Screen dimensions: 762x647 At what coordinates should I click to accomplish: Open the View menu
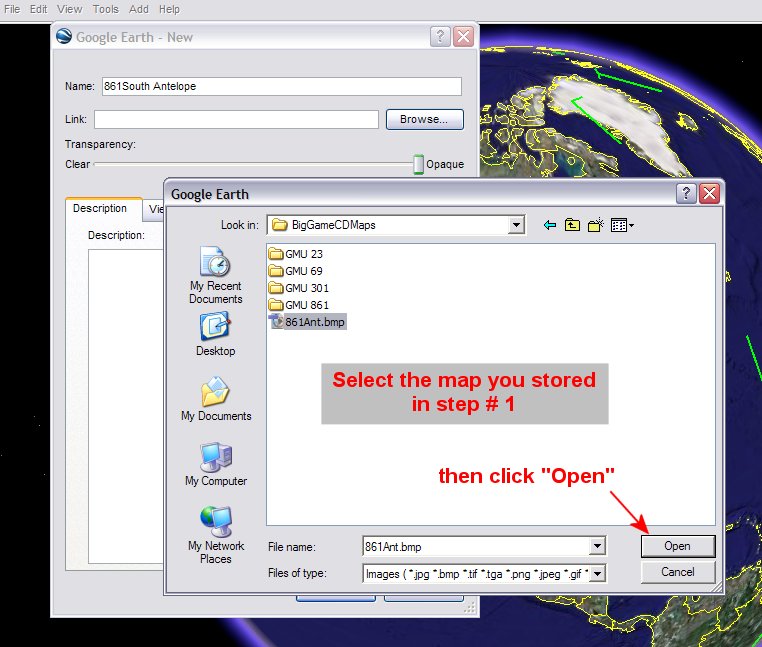pyautogui.click(x=69, y=9)
